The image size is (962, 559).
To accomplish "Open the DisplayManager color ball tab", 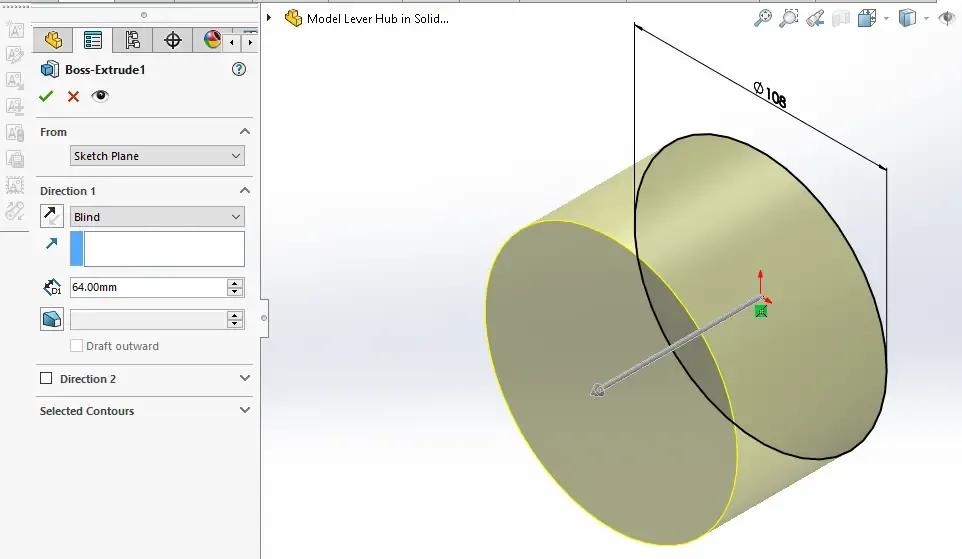I will (x=212, y=40).
